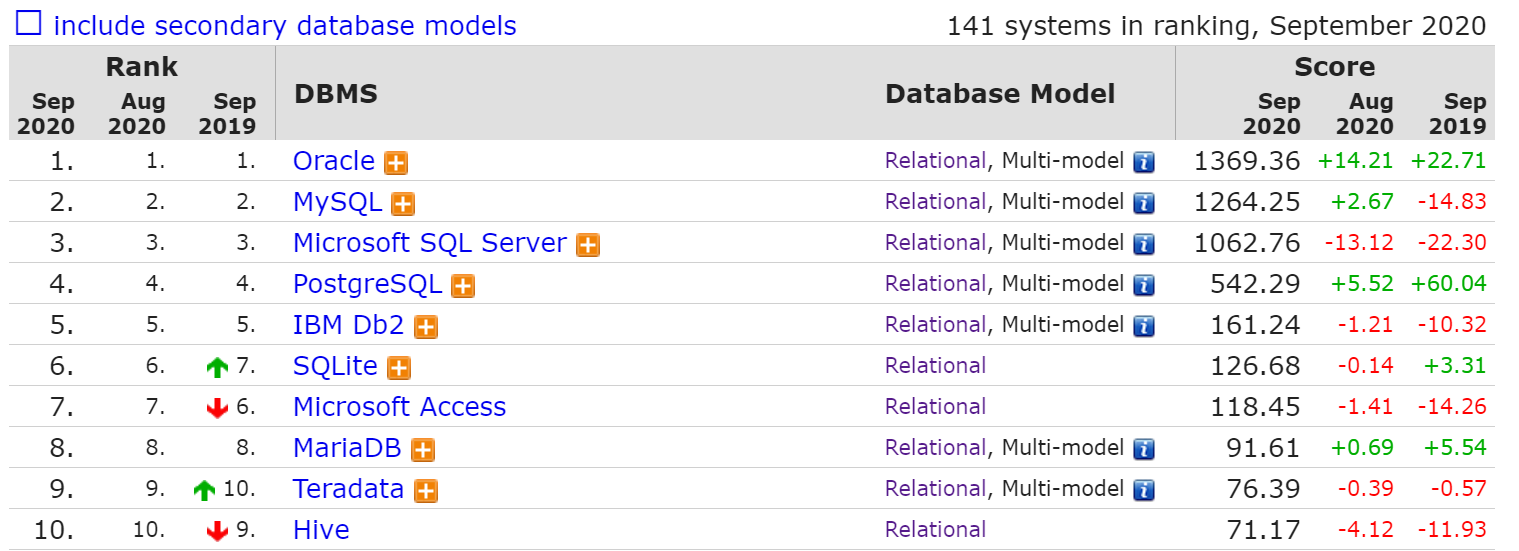The image size is (1519, 551).
Task: Expand details icon beside Microsoft SQL Server
Action: (x=588, y=245)
